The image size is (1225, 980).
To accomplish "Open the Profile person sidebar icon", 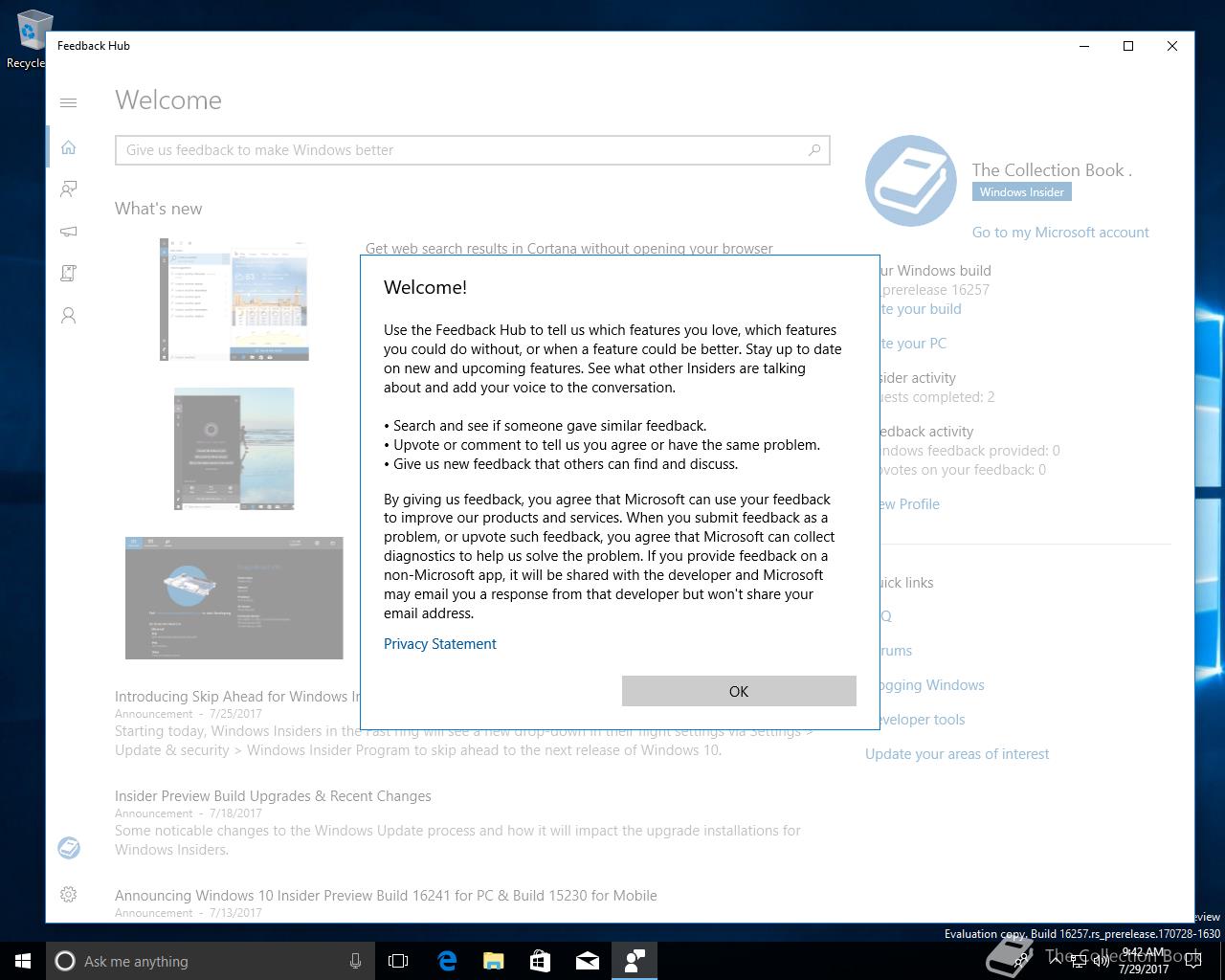I will coord(68,316).
